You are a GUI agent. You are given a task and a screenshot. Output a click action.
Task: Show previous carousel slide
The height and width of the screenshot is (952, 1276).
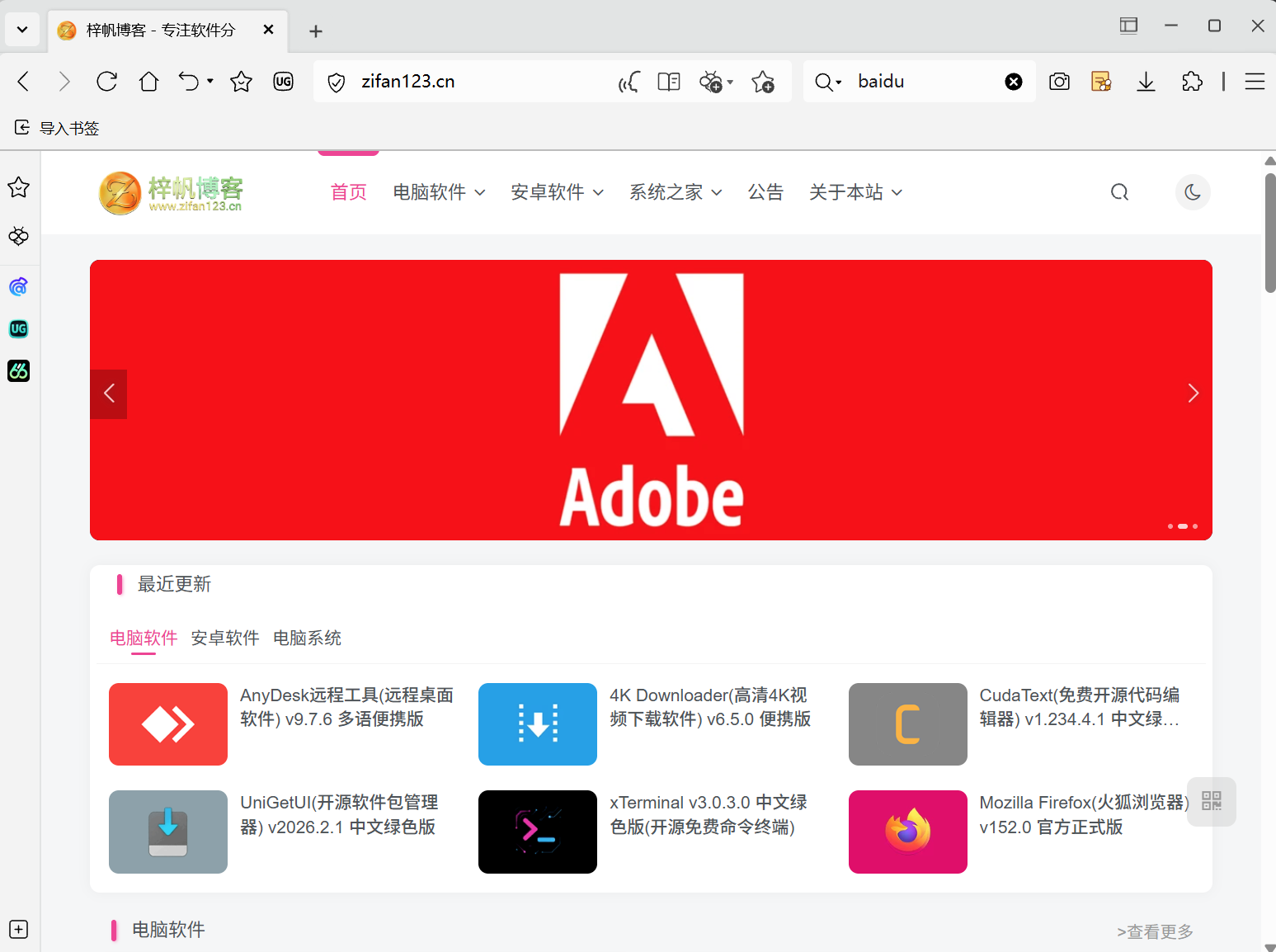coord(109,394)
